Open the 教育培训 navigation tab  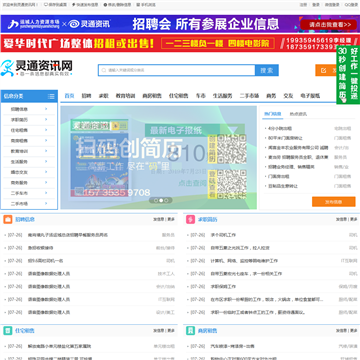click(x=125, y=96)
